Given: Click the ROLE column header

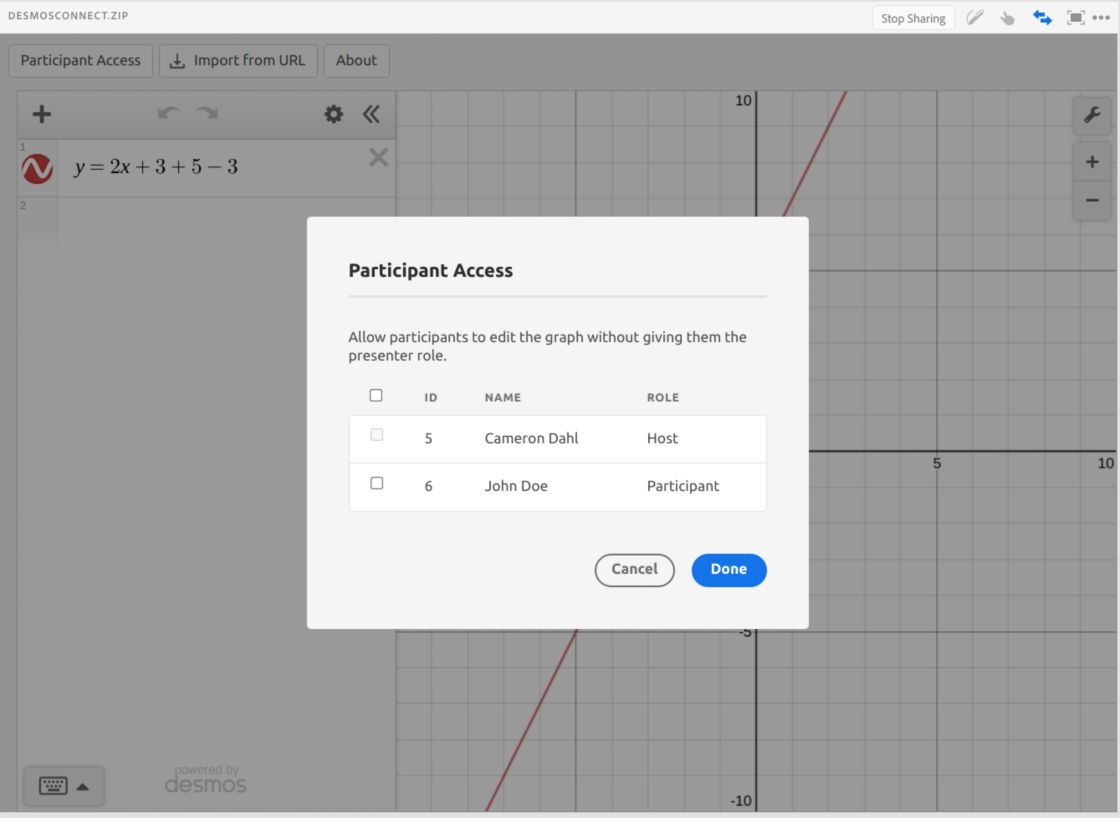Looking at the screenshot, I should click(663, 397).
